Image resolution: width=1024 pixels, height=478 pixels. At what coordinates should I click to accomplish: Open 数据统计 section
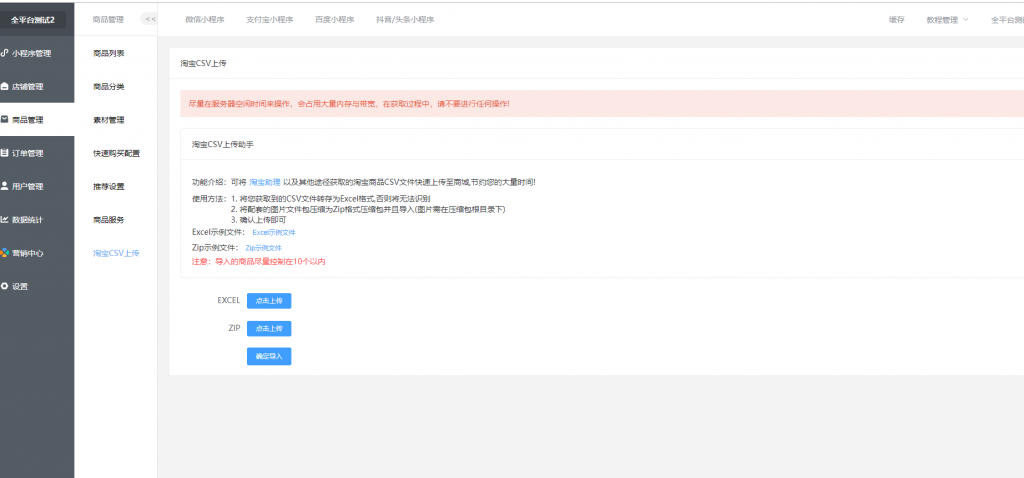point(27,220)
